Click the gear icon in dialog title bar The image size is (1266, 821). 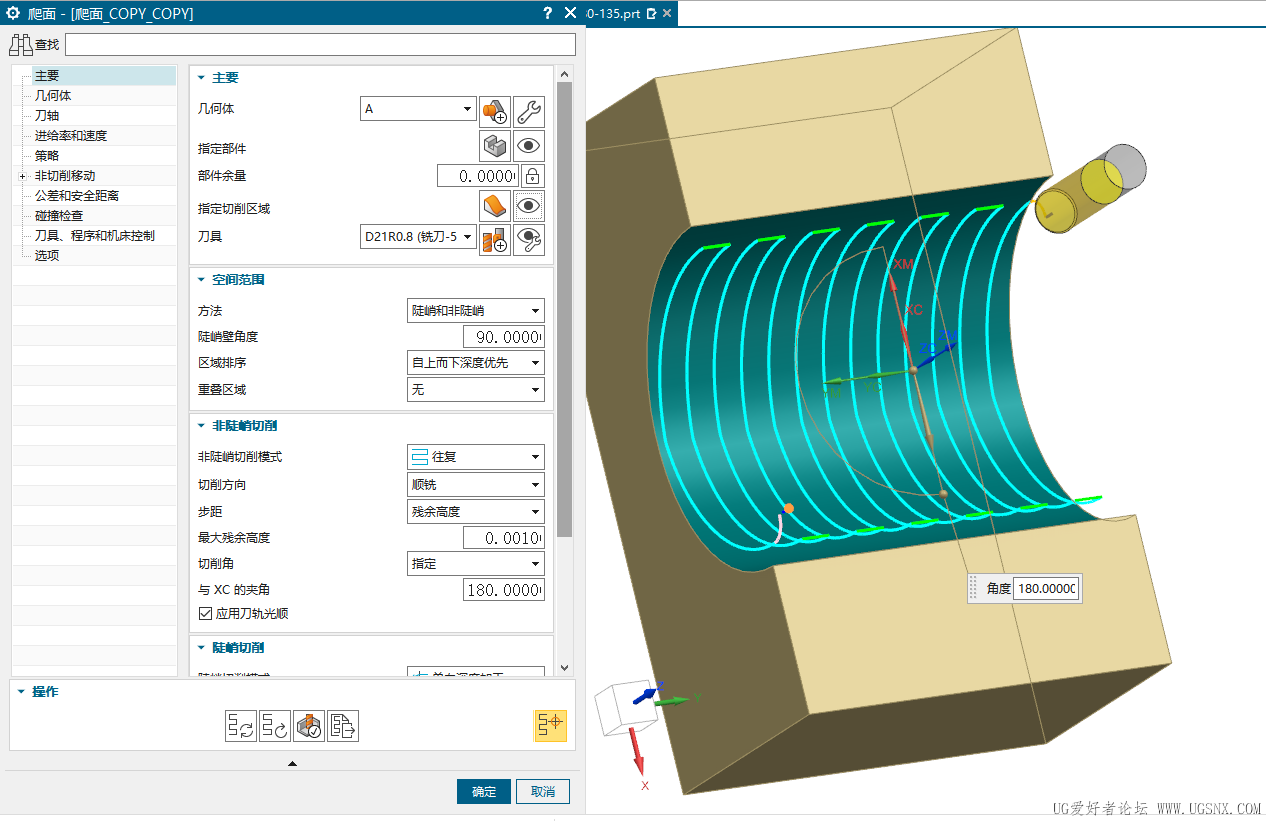coord(14,13)
